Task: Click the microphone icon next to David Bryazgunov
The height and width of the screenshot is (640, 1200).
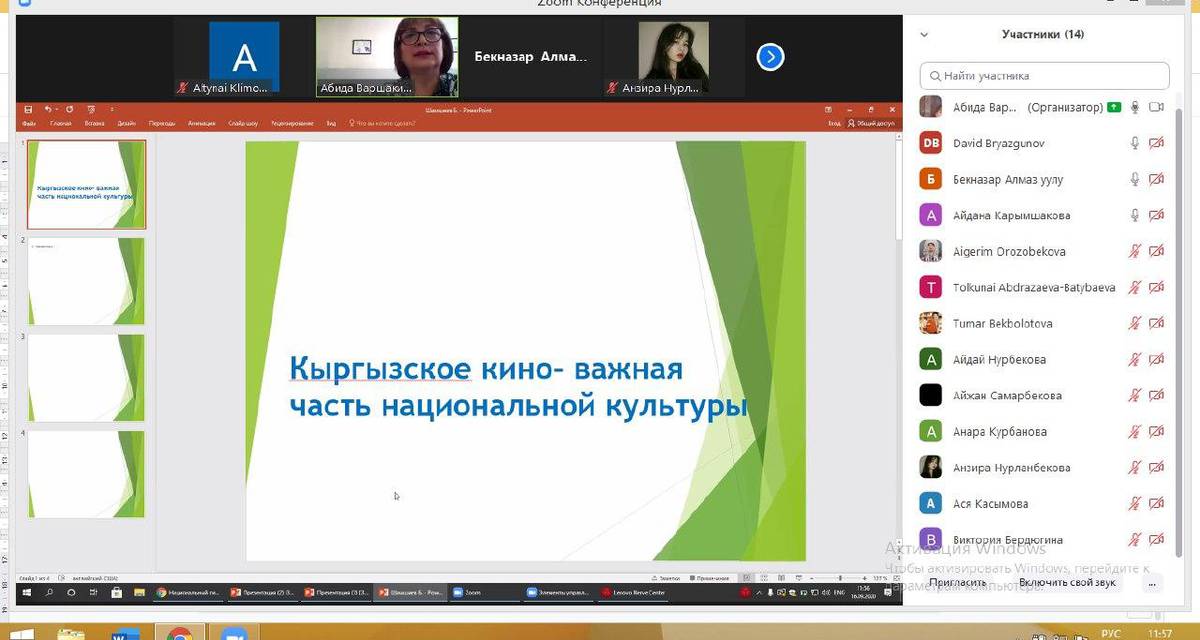Action: point(1135,143)
